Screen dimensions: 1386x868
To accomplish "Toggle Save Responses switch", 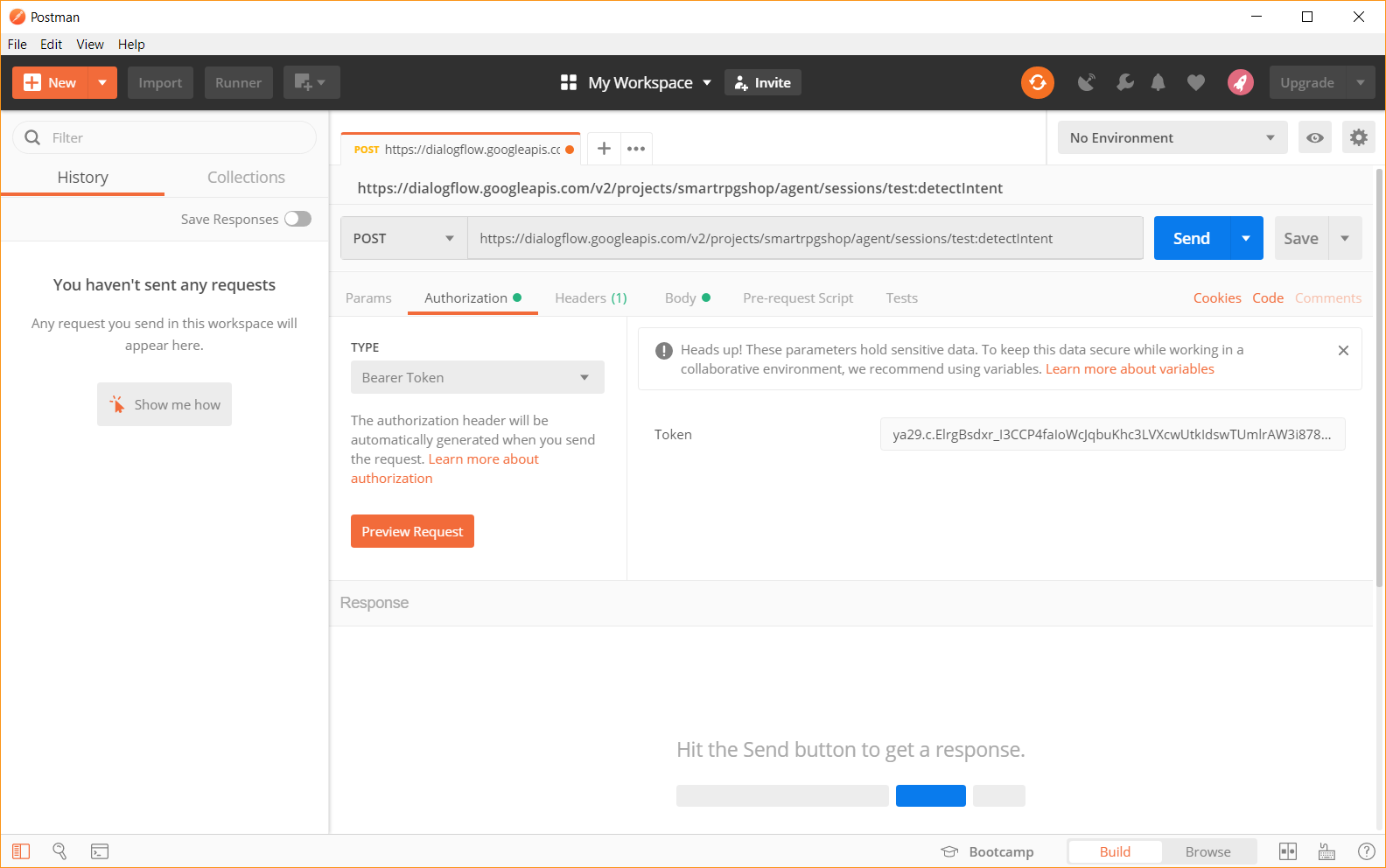I will pos(297,219).
